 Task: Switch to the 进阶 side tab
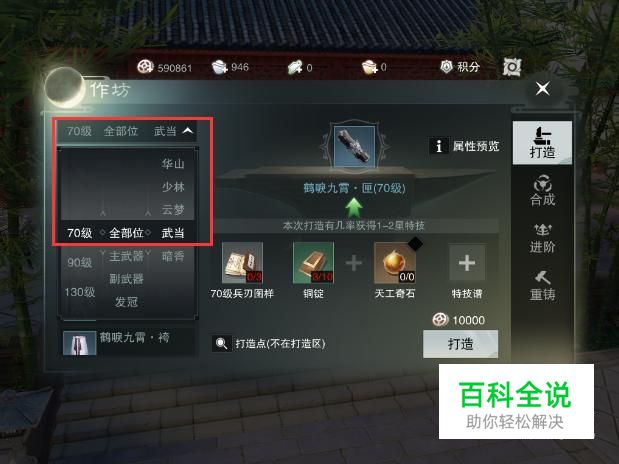pyautogui.click(x=542, y=238)
